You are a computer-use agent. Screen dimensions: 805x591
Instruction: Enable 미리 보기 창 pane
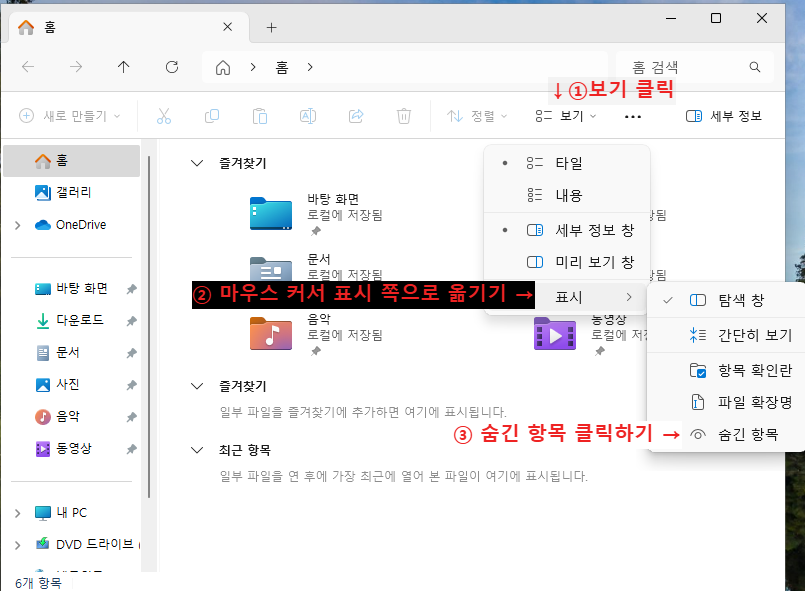tap(567, 262)
